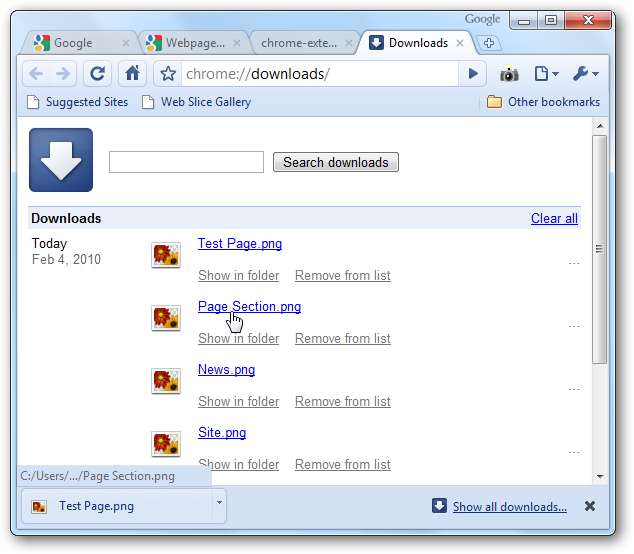The image size is (634, 554).
Task: Show Test Page.png in folder
Action: [239, 275]
